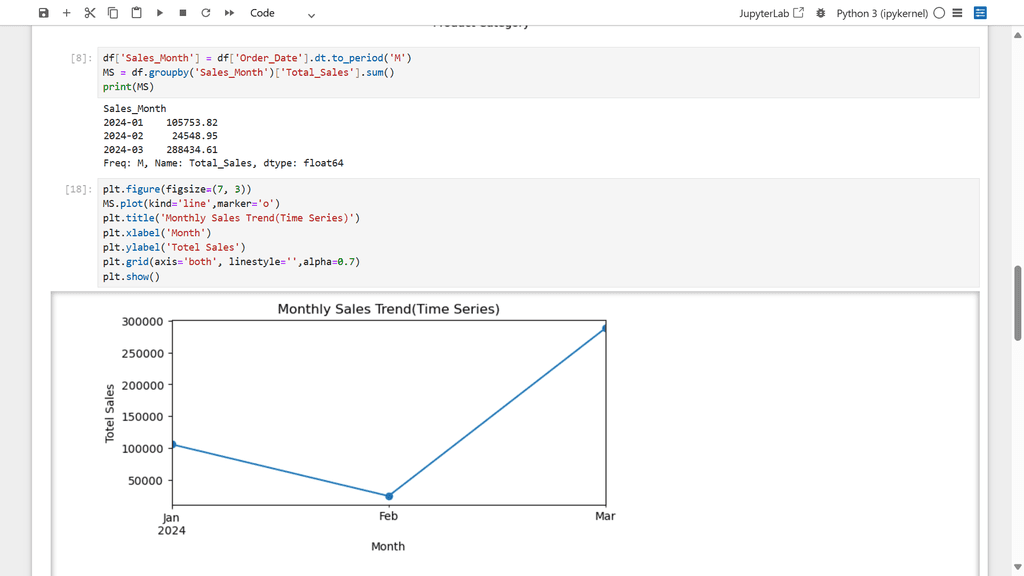Toggle the blue notebook panel icon
The height and width of the screenshot is (576, 1024).
(x=980, y=13)
